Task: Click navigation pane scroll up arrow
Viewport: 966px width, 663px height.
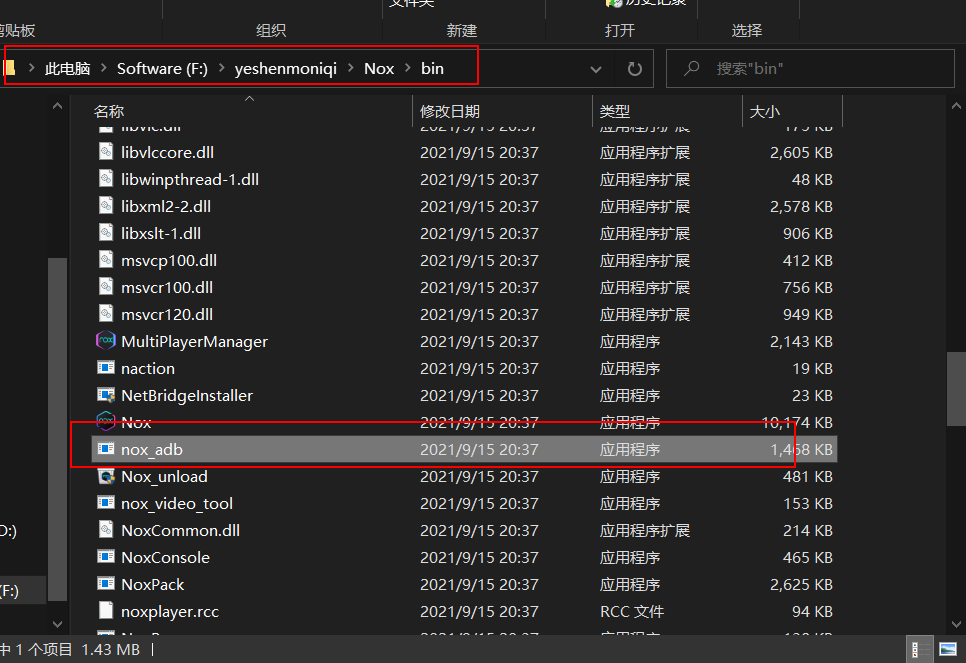Action: (x=57, y=106)
